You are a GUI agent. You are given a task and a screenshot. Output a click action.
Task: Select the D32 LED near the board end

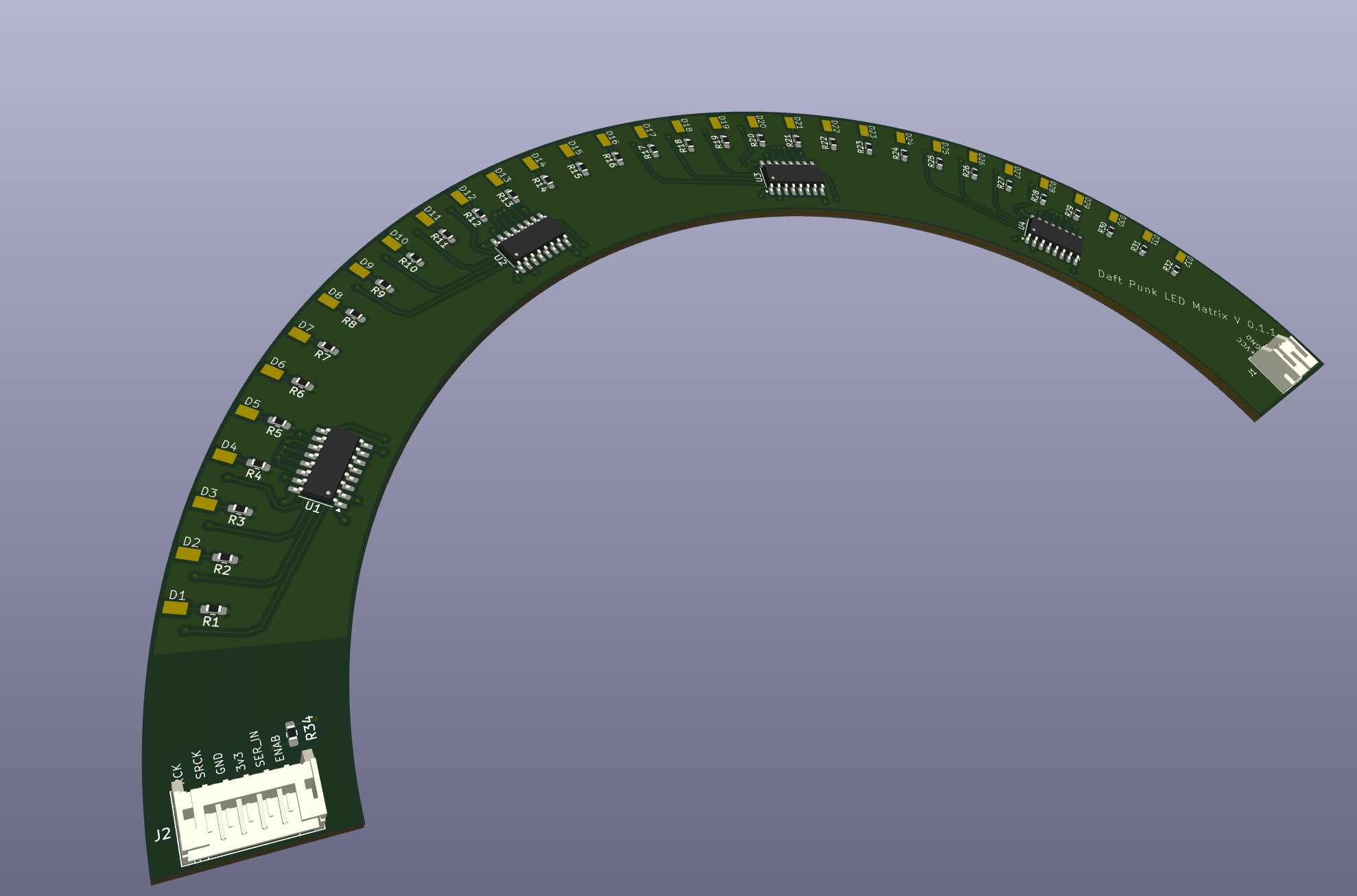tap(1181, 258)
